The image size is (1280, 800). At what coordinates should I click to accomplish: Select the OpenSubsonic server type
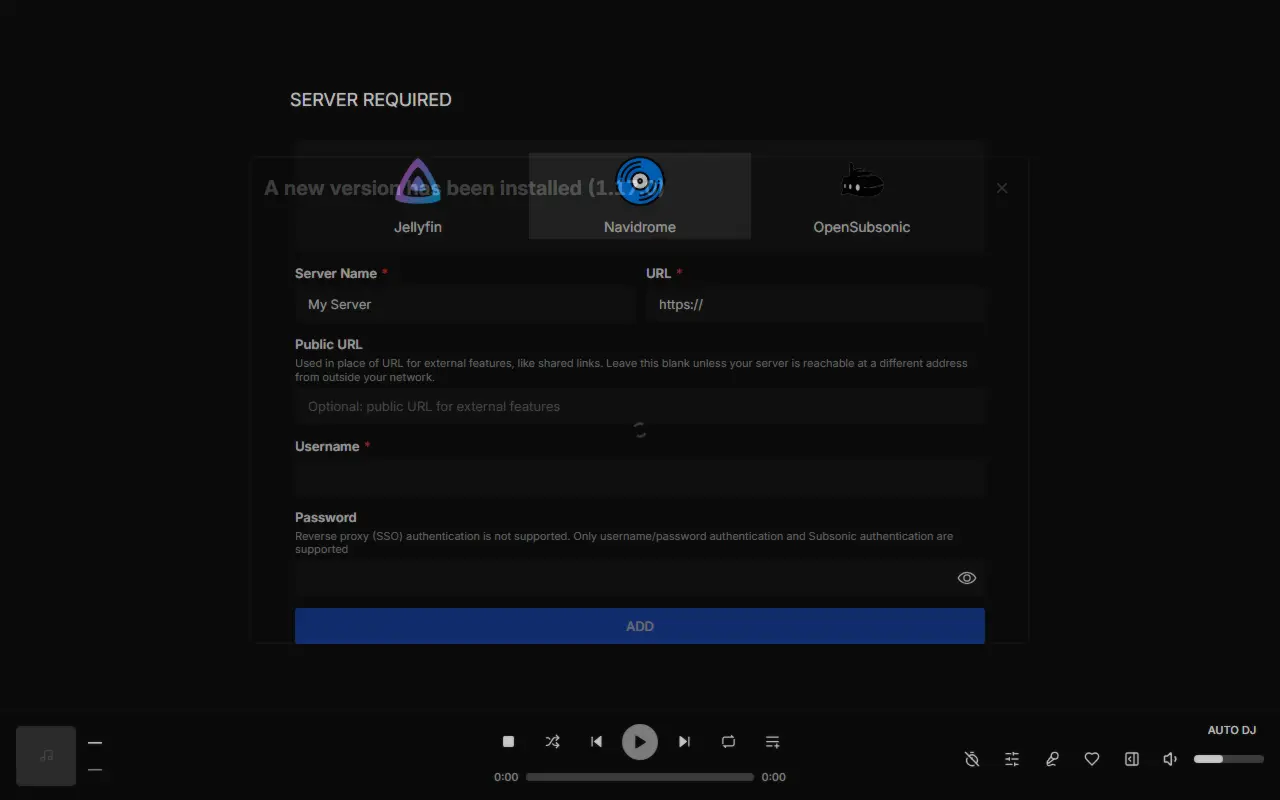[862, 196]
